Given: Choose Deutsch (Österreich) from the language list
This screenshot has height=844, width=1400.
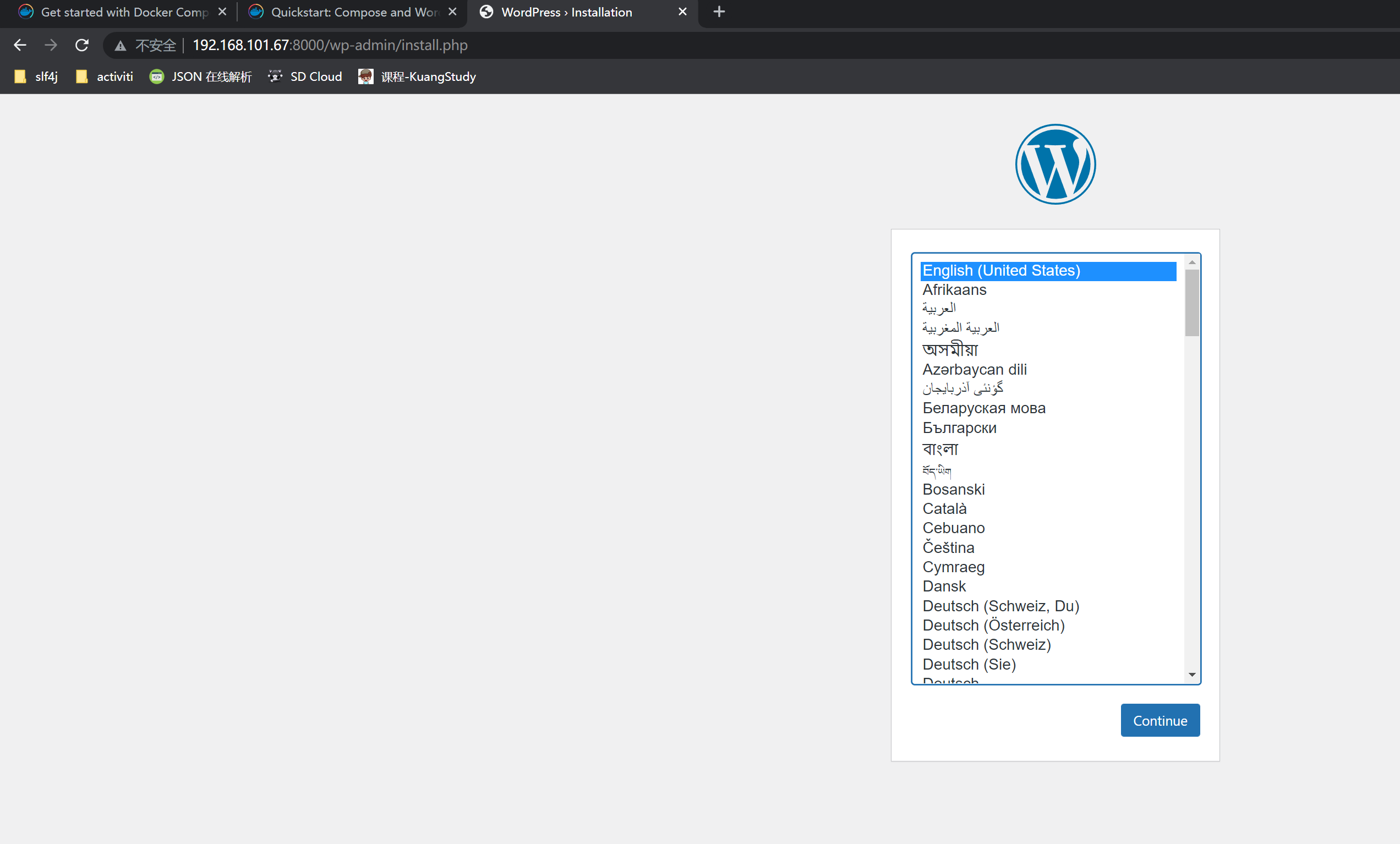Looking at the screenshot, I should (993, 625).
